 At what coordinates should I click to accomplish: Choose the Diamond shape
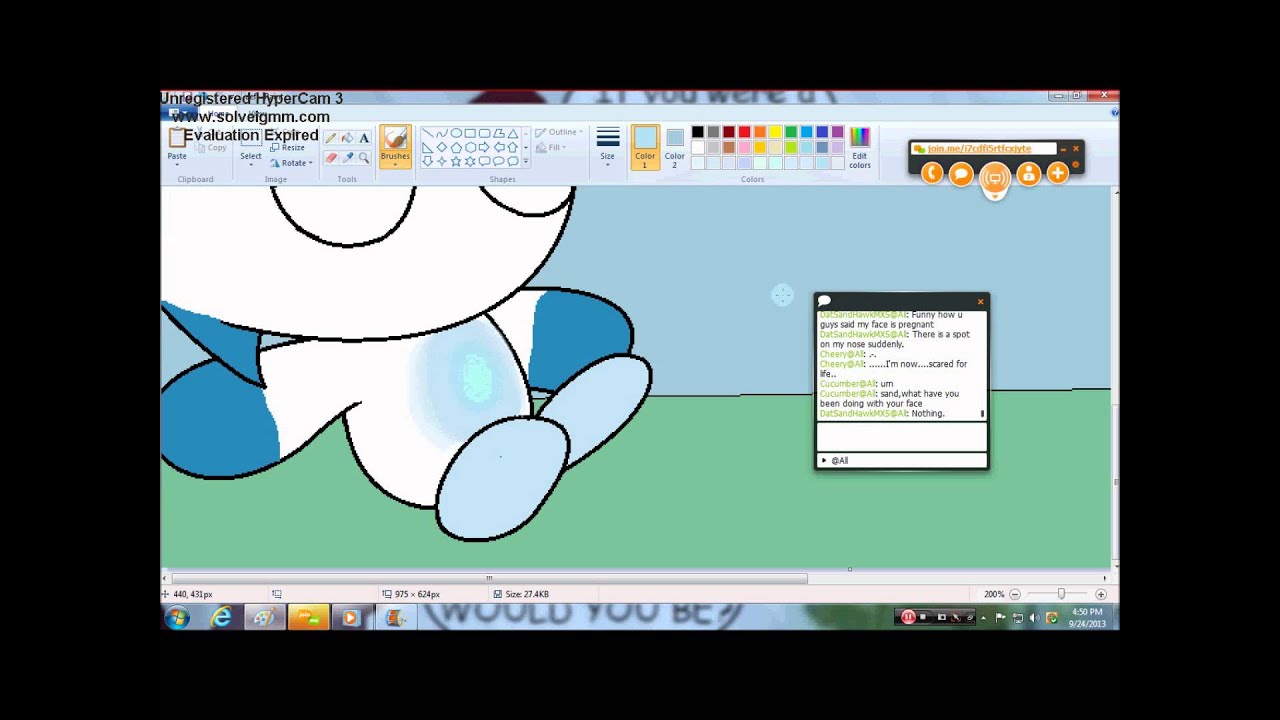click(442, 147)
